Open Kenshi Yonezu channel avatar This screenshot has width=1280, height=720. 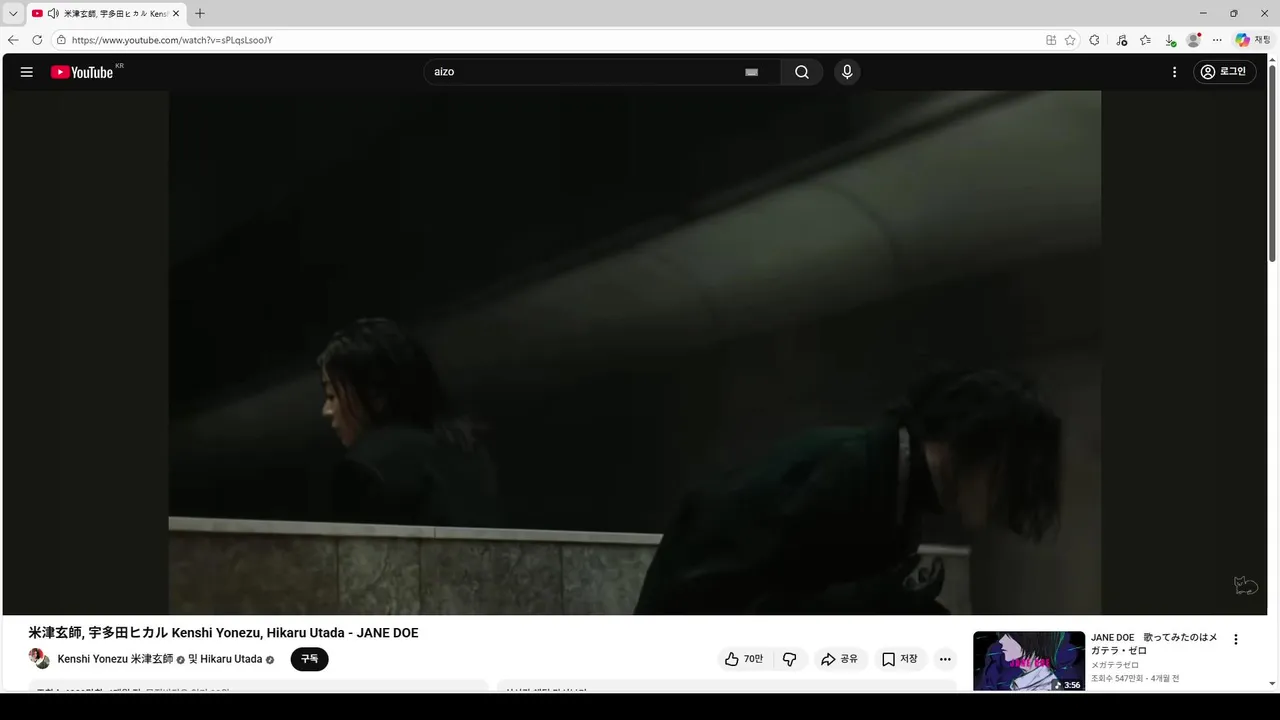tap(39, 658)
